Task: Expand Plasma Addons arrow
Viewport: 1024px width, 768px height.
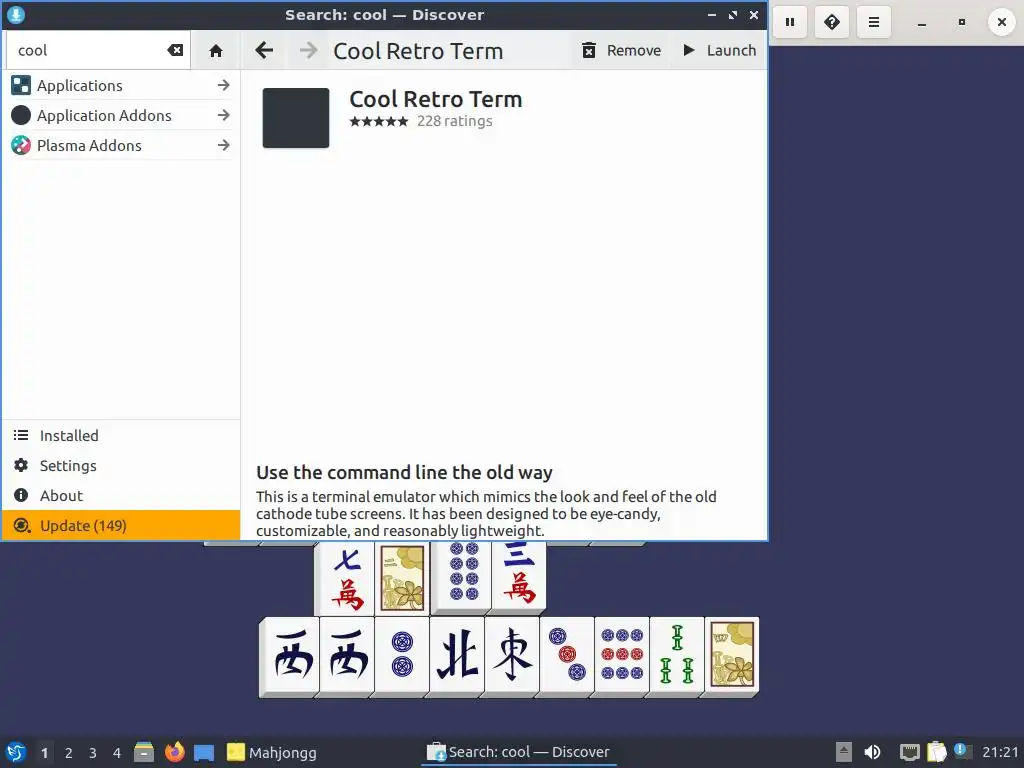Action: (223, 146)
